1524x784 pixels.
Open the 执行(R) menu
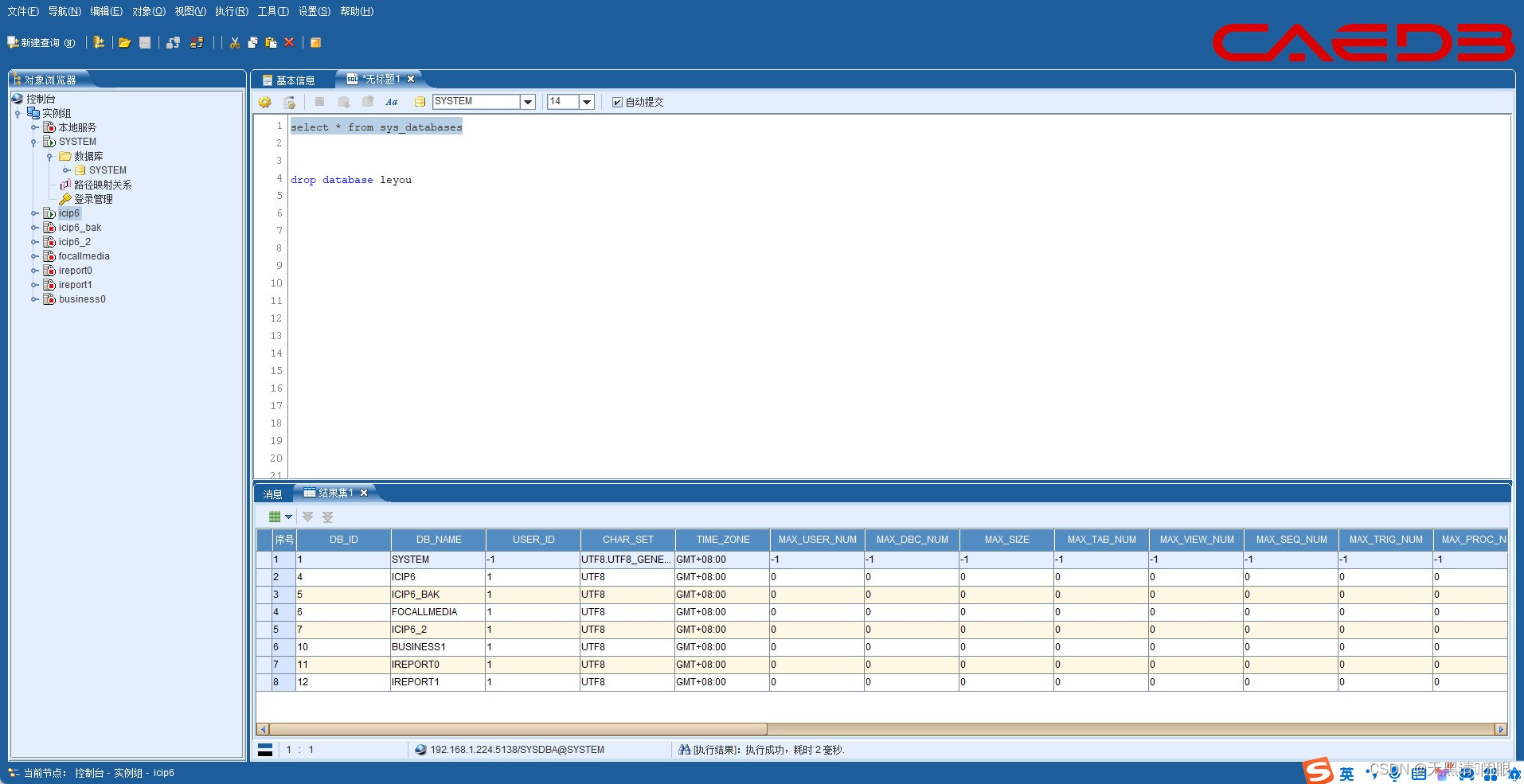click(232, 11)
